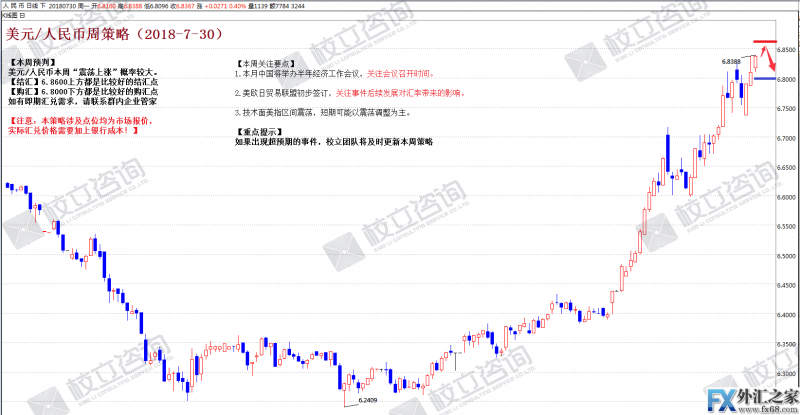This screenshot has width=800, height=415.
Task: Click the 请联系群内企业管家 line
Action: point(82,101)
